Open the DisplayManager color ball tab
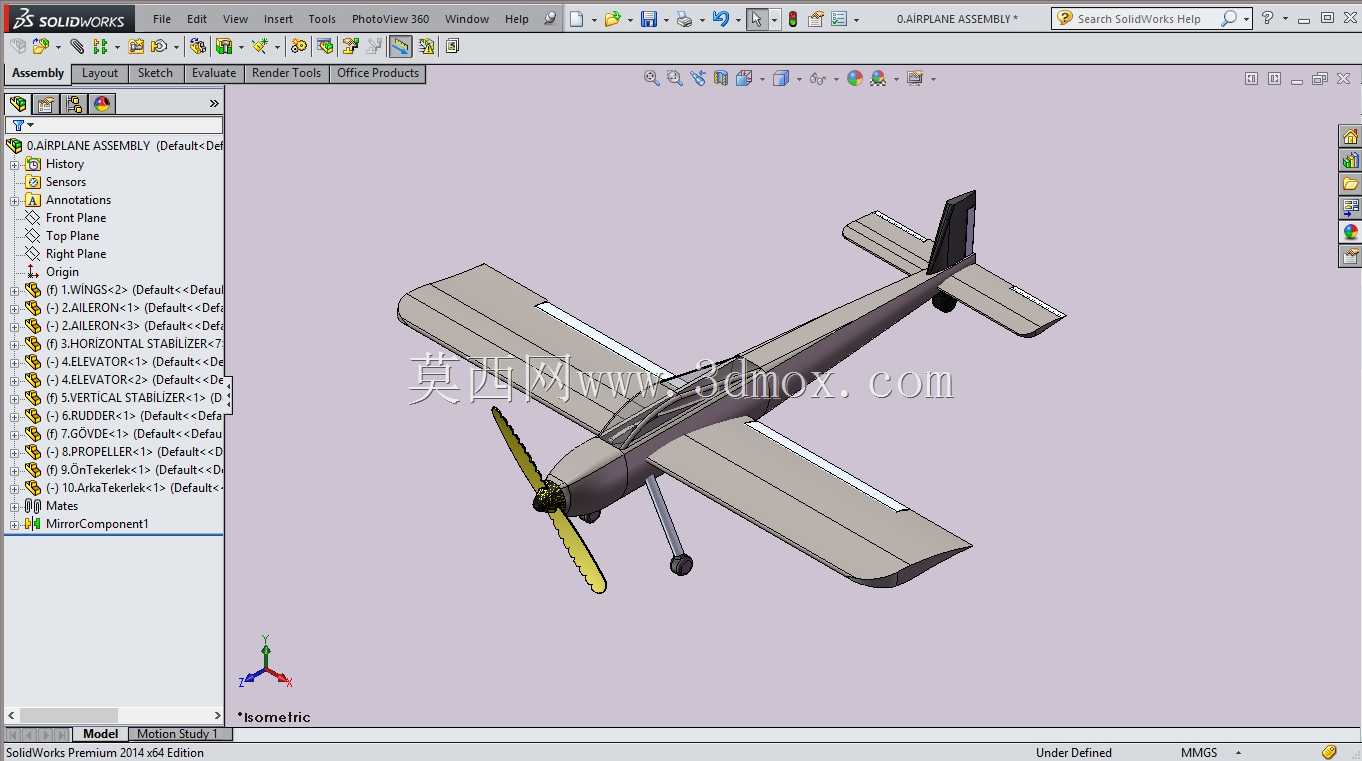The width and height of the screenshot is (1362, 761). [102, 104]
